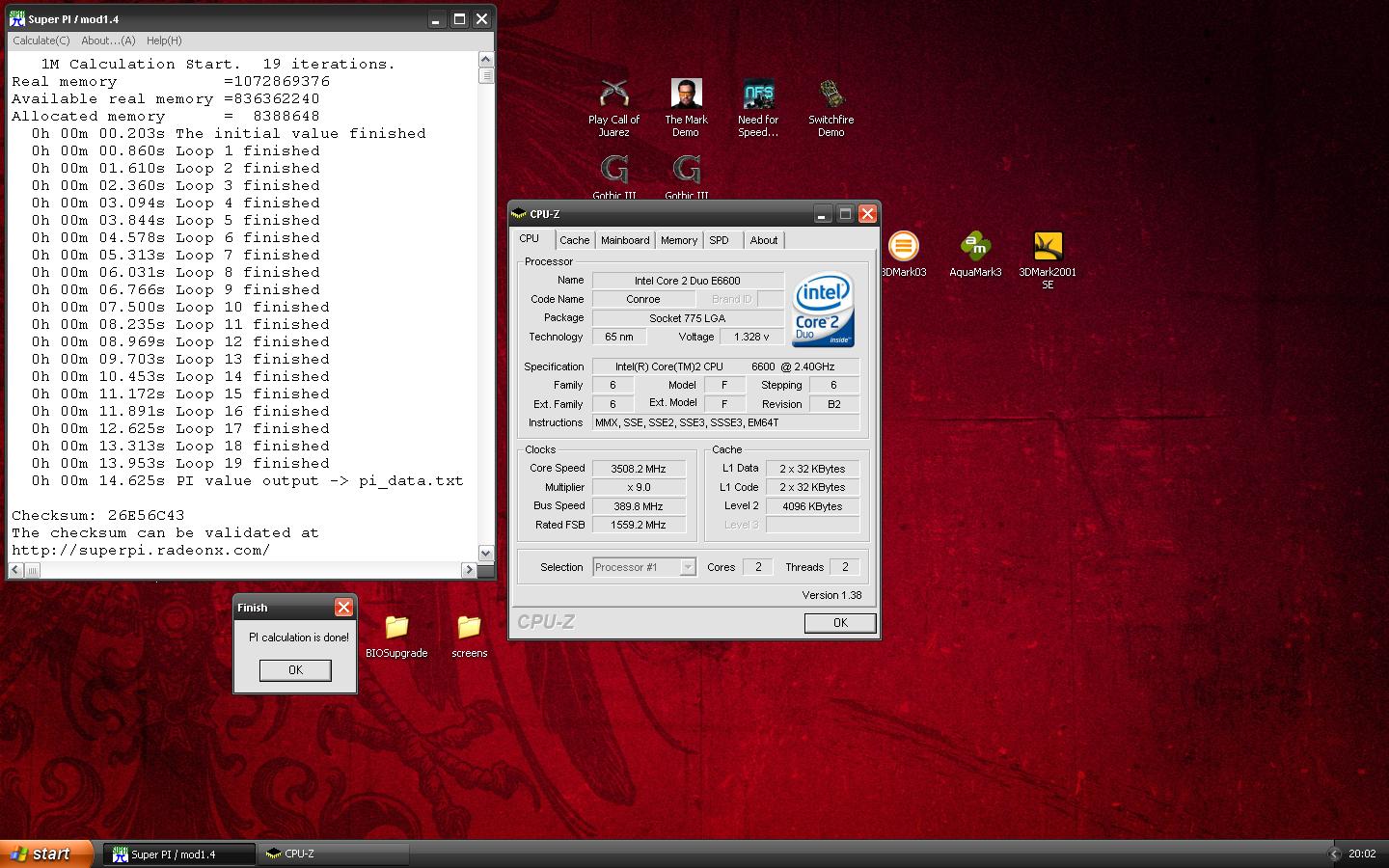
Task: Click OK in the CPU-Z window
Action: tap(840, 623)
